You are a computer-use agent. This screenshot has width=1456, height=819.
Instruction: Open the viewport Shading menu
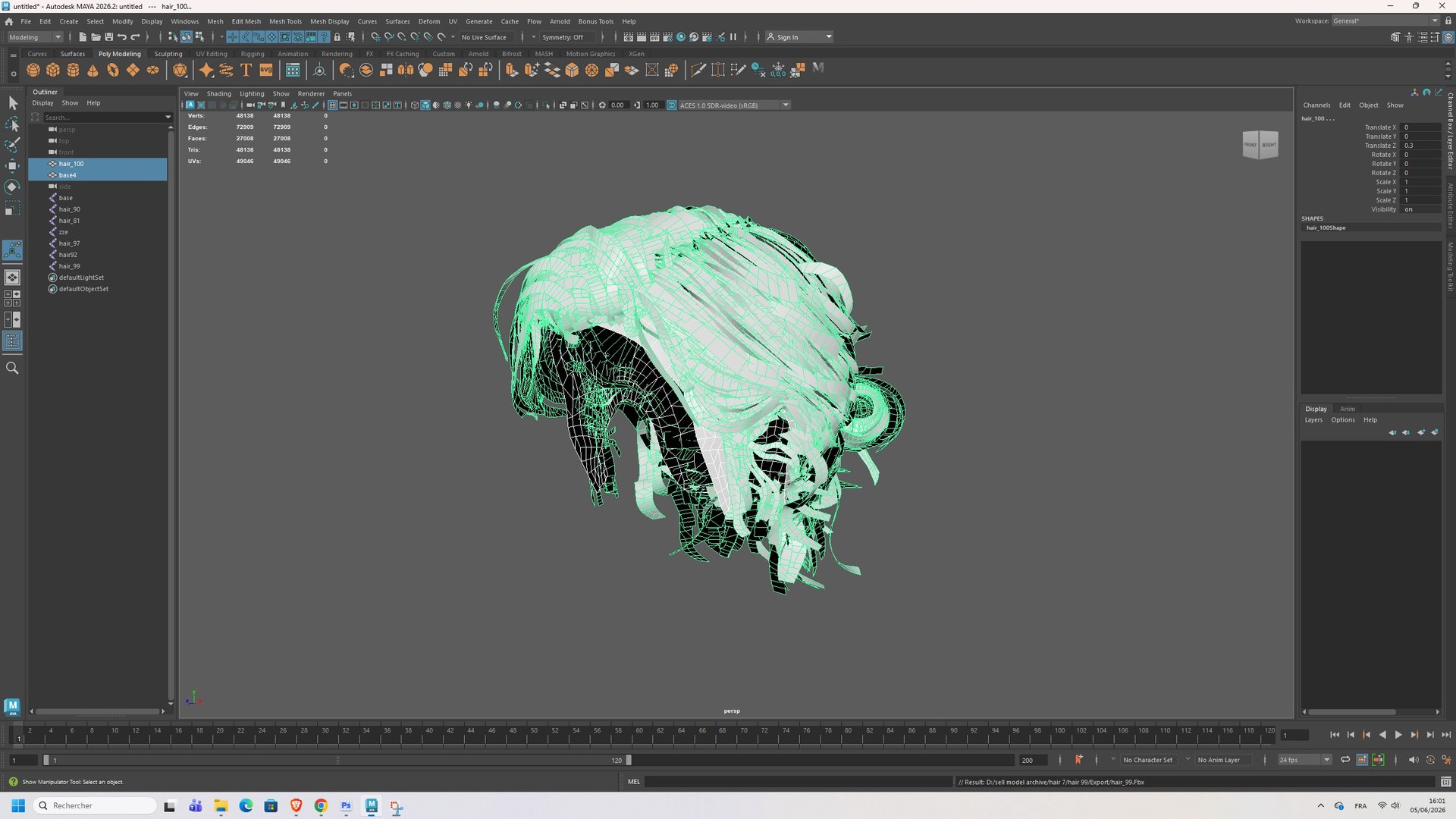tap(219, 94)
